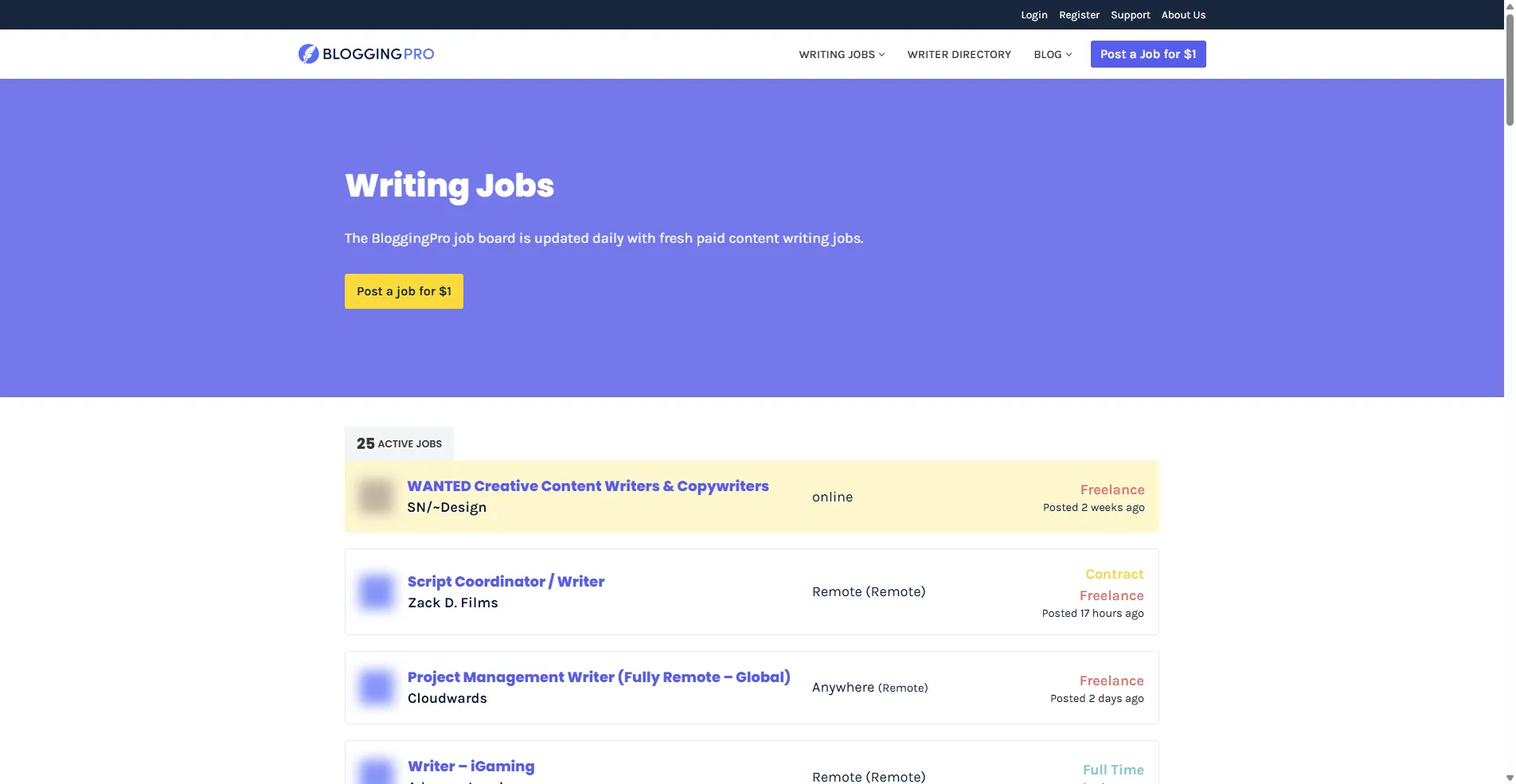Click the SN/~Design company name

click(x=447, y=507)
